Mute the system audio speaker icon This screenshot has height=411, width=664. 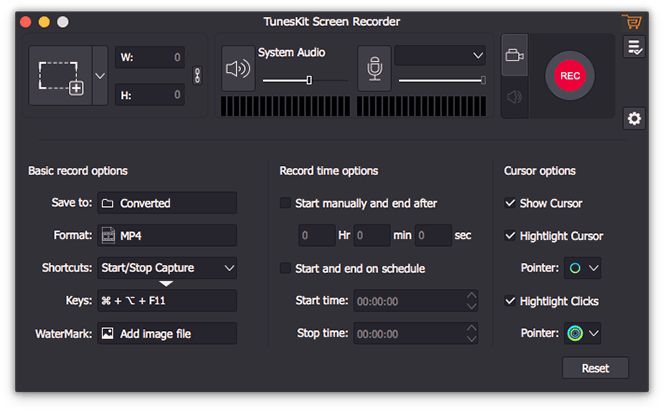(238, 69)
